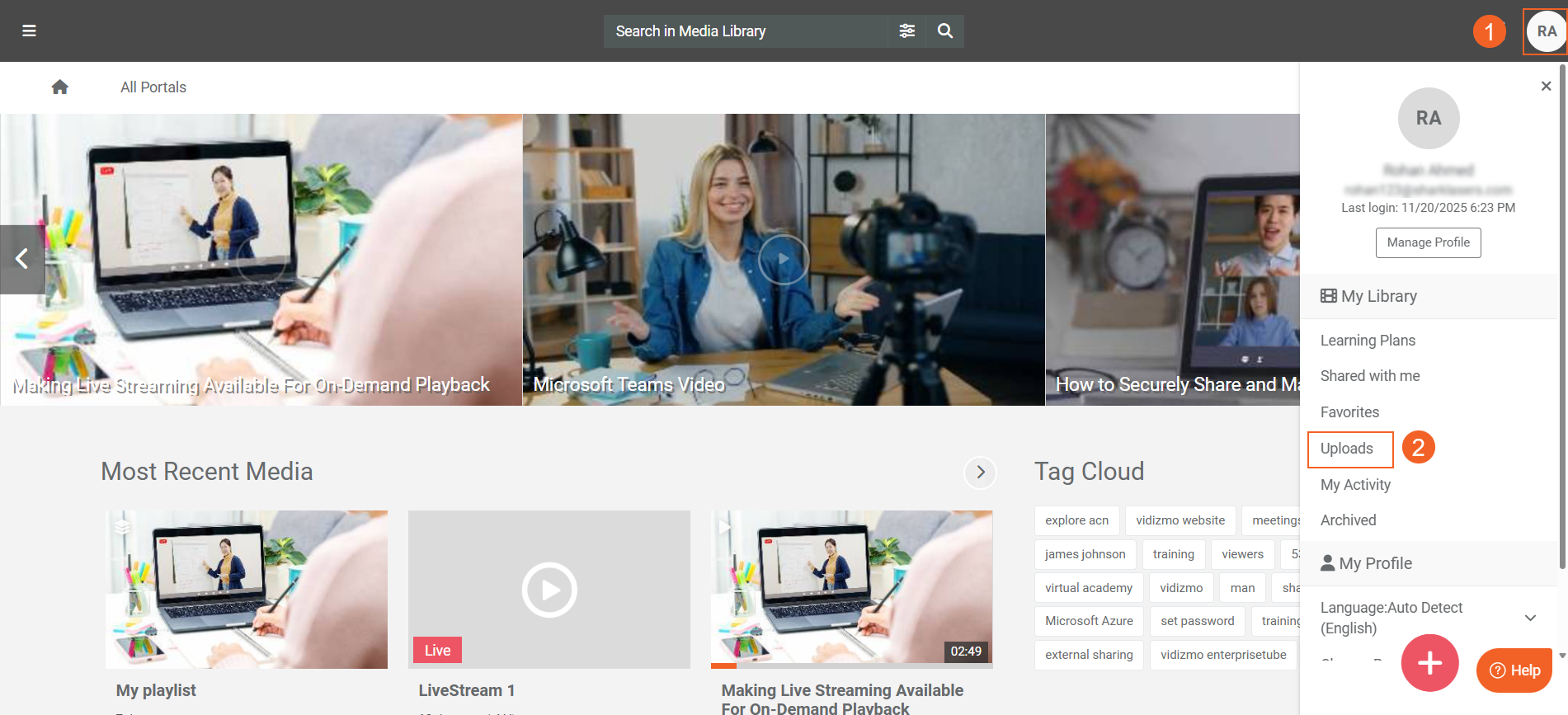Click the Manage Profile button
Screen dimensions: 1568x715
1428,242
